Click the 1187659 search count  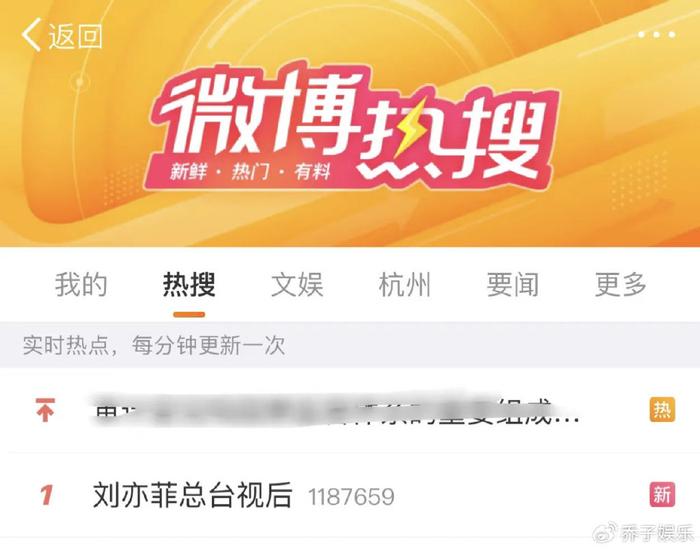(x=351, y=496)
